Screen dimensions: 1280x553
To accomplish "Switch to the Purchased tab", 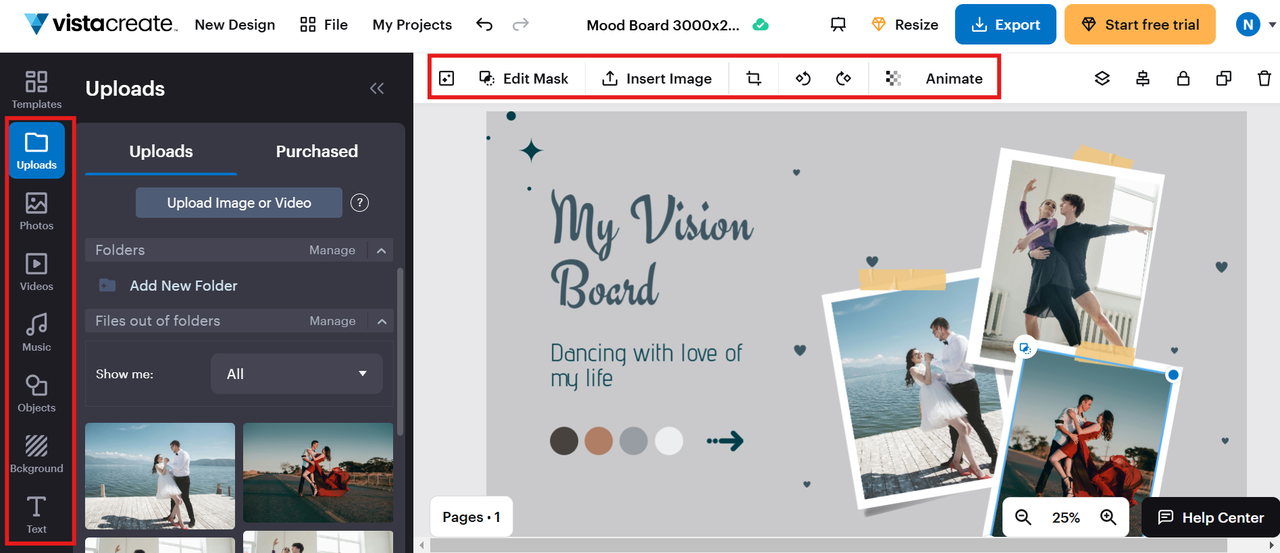I will tap(316, 151).
